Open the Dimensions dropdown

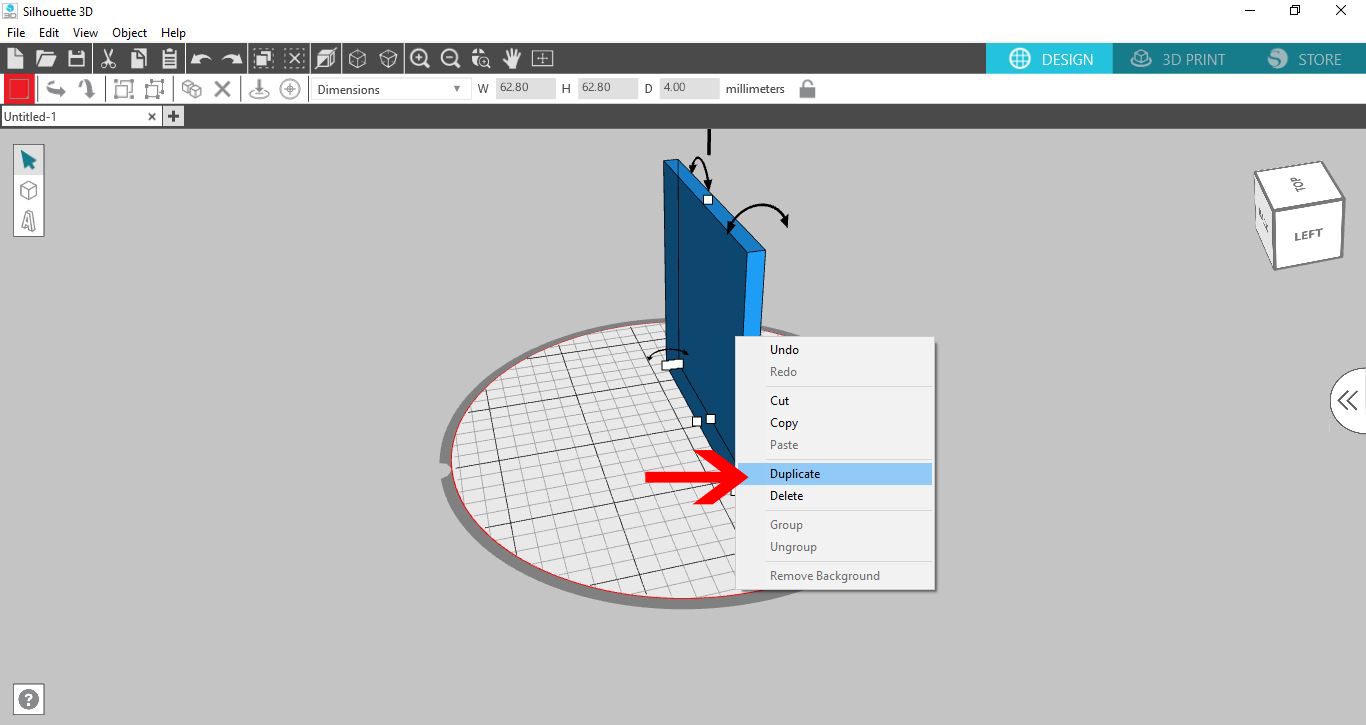pyautogui.click(x=389, y=89)
